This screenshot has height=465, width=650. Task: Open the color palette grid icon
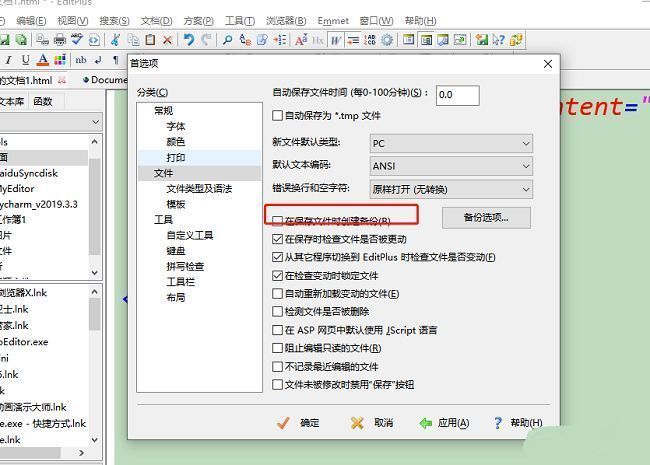pos(60,60)
